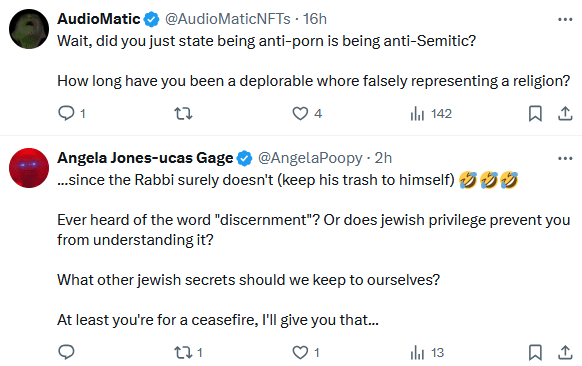
Task: Open AudioMatic's profile avatar
Action: pos(29,29)
